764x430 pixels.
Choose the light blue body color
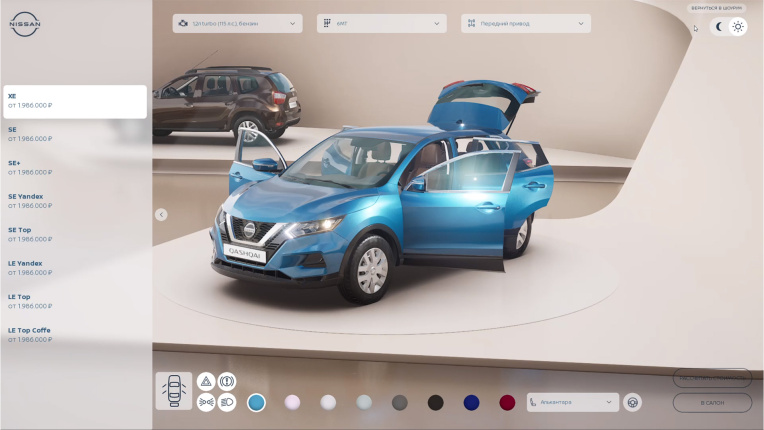coord(256,403)
